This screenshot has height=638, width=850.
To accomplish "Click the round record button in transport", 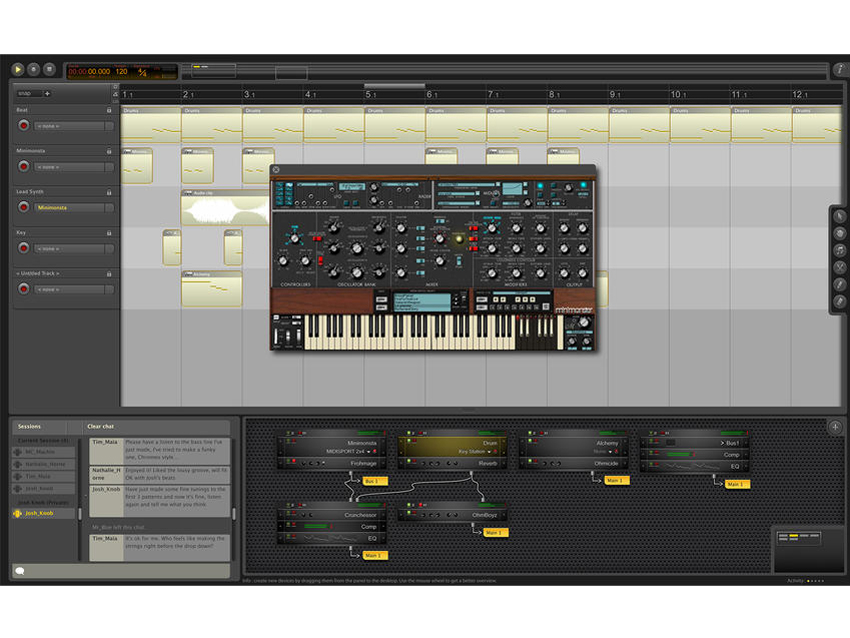I will pos(34,69).
